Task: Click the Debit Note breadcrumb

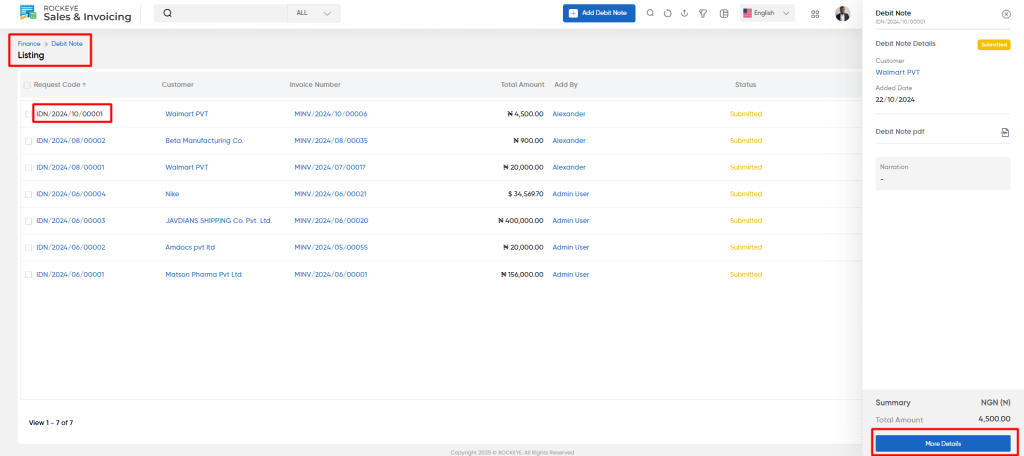Action: coord(67,44)
